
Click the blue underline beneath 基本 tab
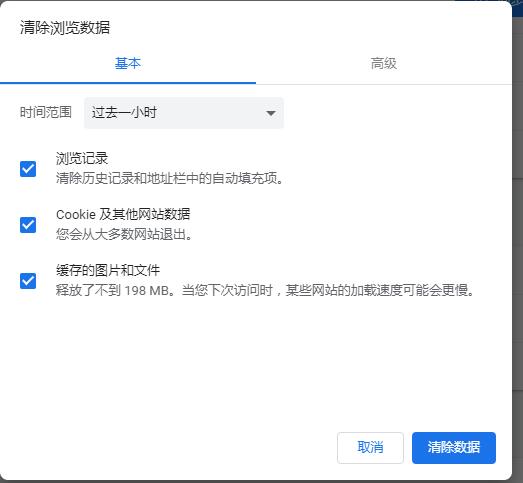(128, 83)
